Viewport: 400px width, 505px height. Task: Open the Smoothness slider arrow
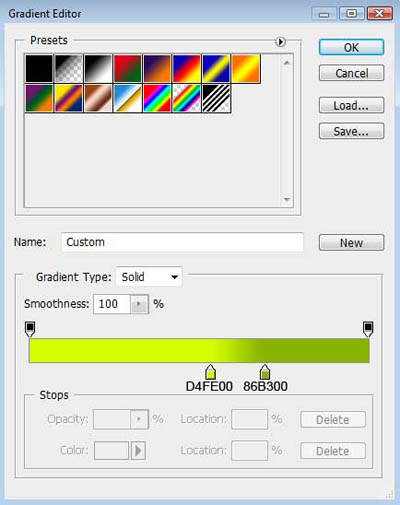(x=139, y=304)
